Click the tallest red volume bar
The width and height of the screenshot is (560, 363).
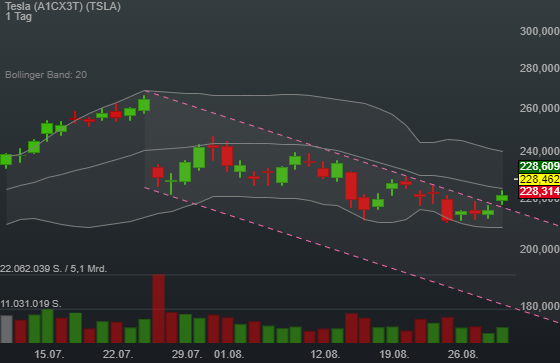tap(159, 309)
